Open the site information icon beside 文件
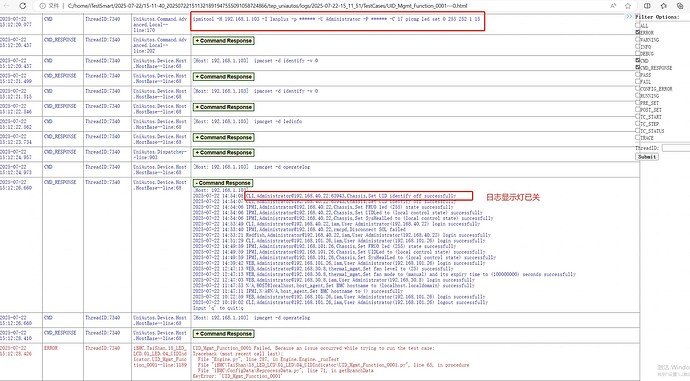 42,6
